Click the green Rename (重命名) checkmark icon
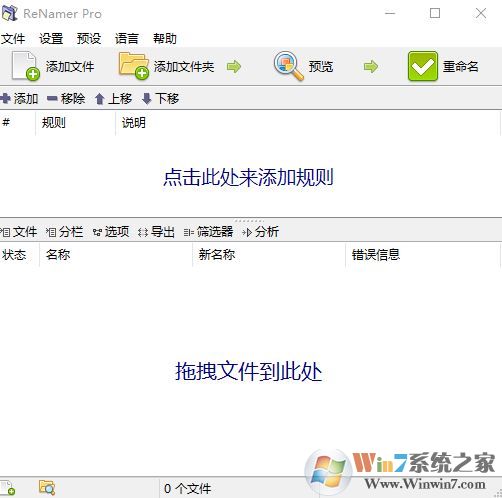The height and width of the screenshot is (498, 502). [423, 66]
